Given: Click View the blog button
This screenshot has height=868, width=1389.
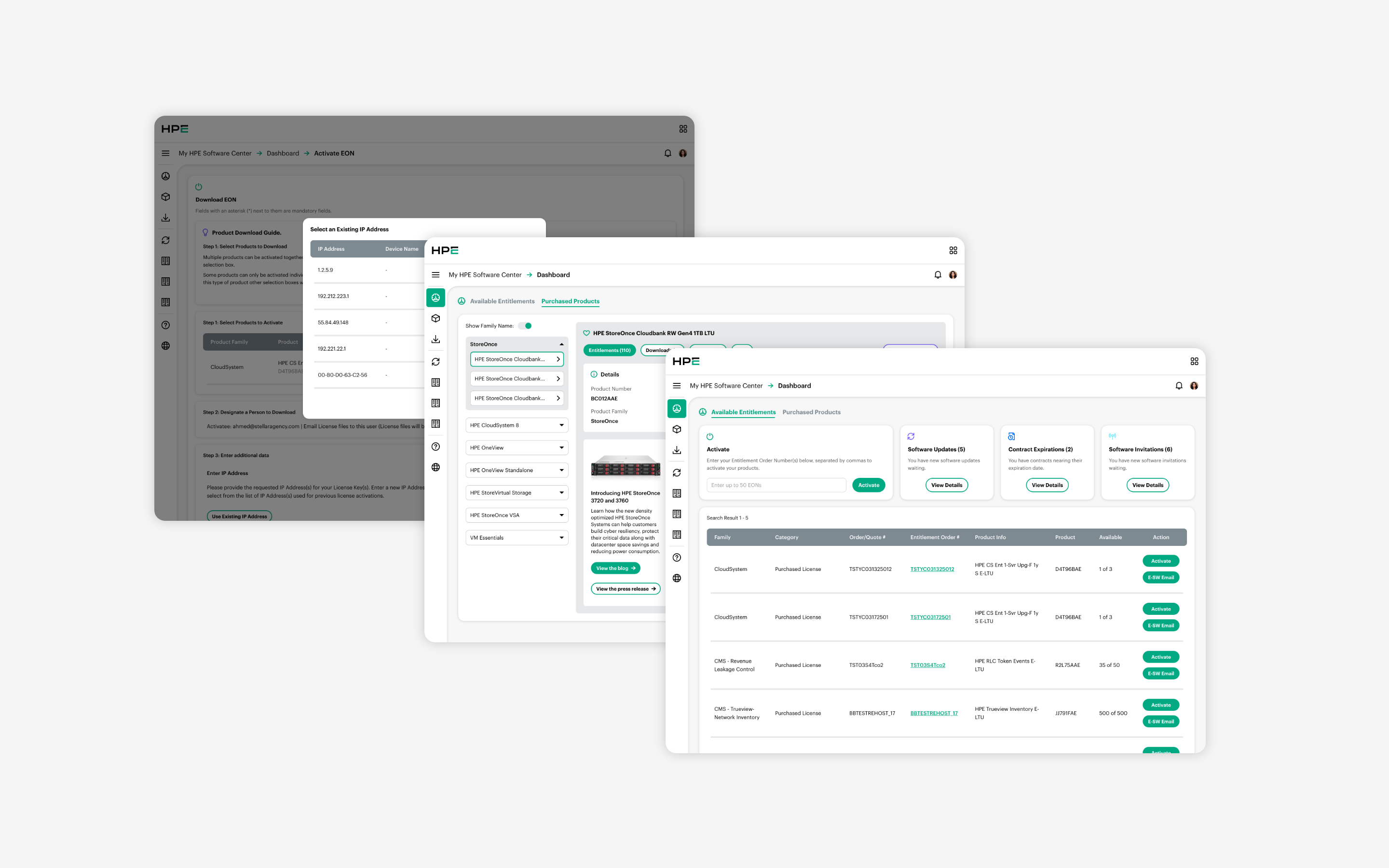Looking at the screenshot, I should coord(615,569).
